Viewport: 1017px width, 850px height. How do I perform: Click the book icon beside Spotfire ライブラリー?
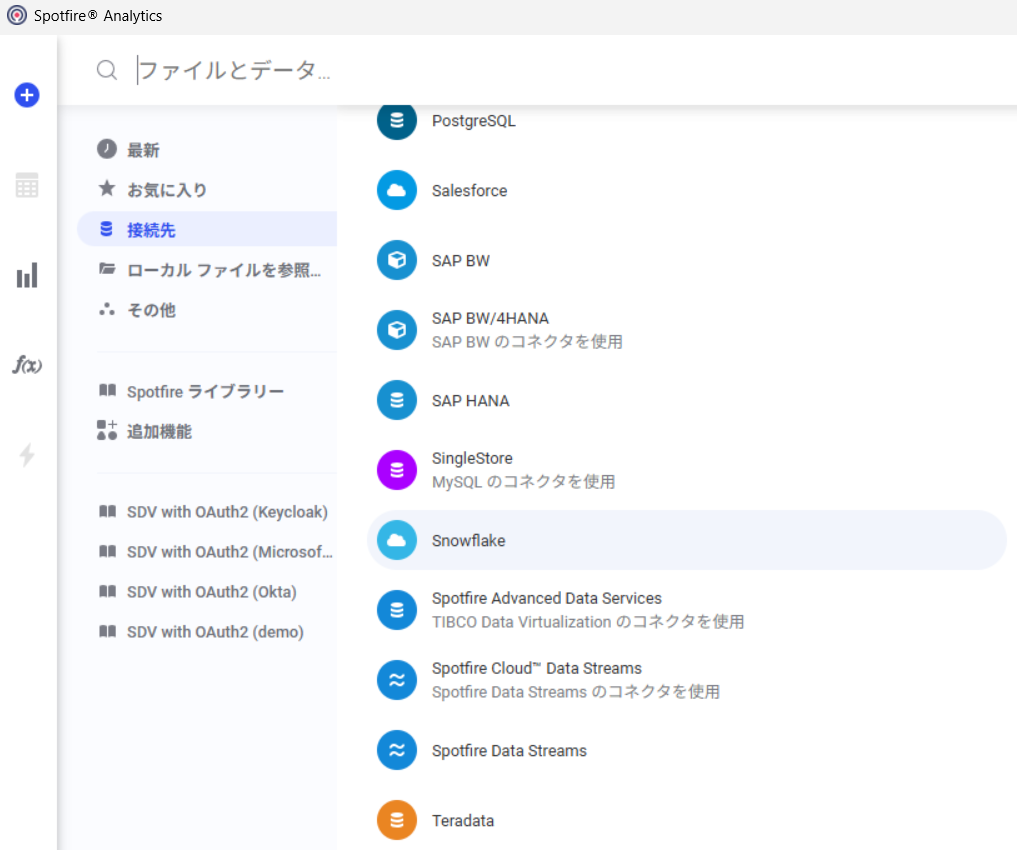tap(107, 390)
